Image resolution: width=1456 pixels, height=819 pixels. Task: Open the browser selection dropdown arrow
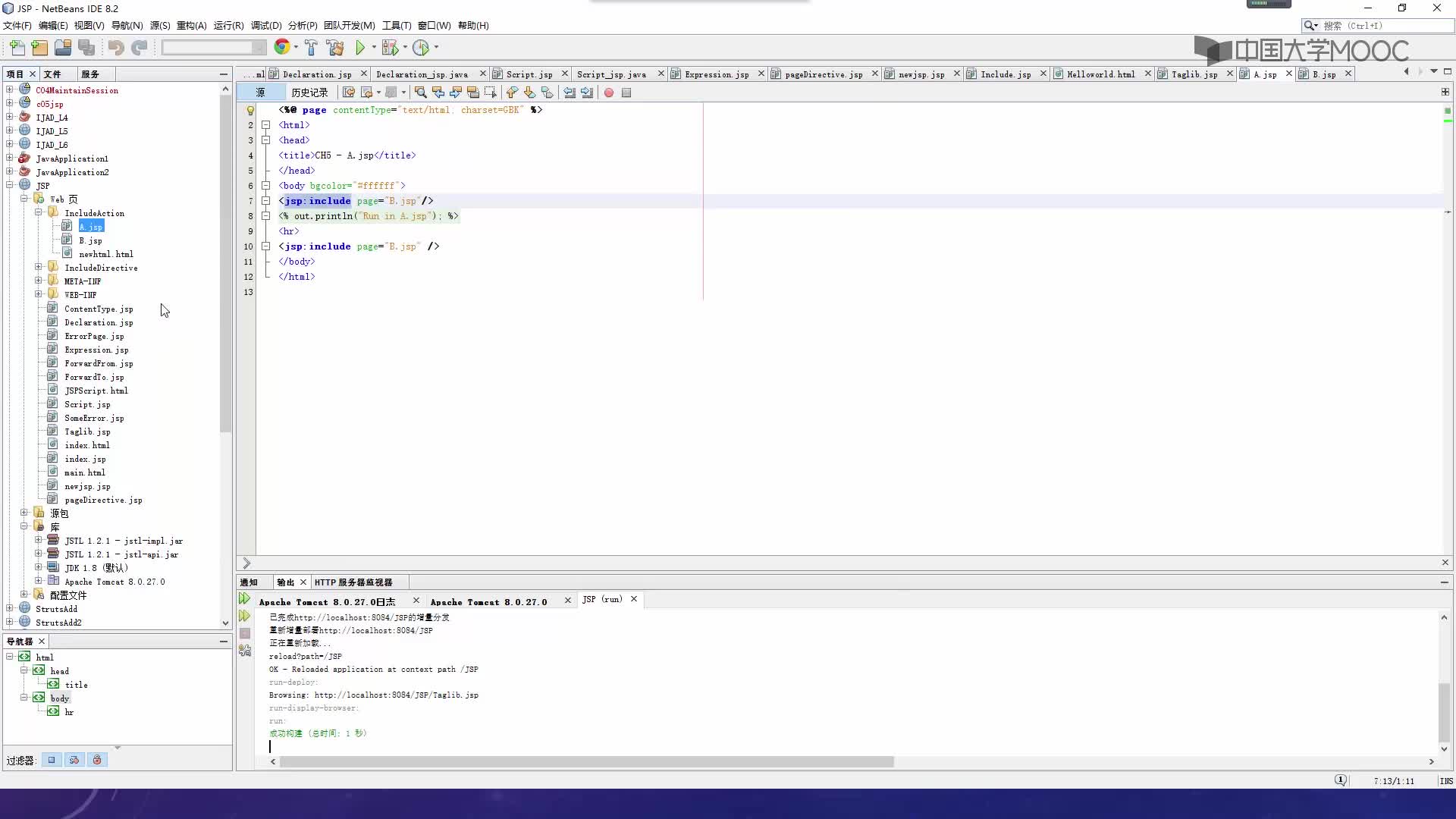click(295, 48)
